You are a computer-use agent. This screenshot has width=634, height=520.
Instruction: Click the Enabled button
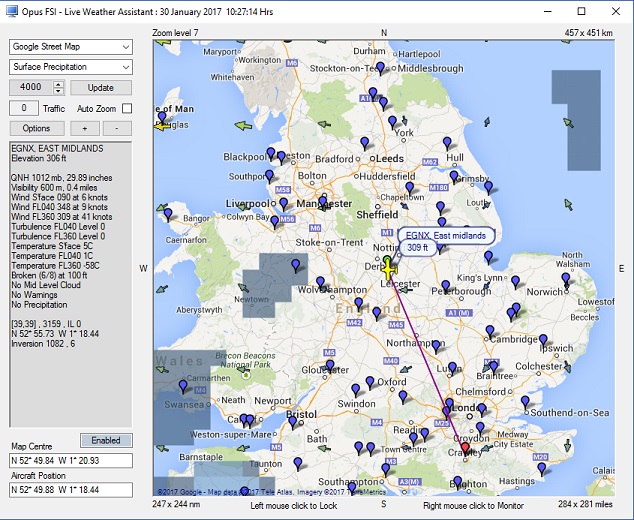point(106,440)
